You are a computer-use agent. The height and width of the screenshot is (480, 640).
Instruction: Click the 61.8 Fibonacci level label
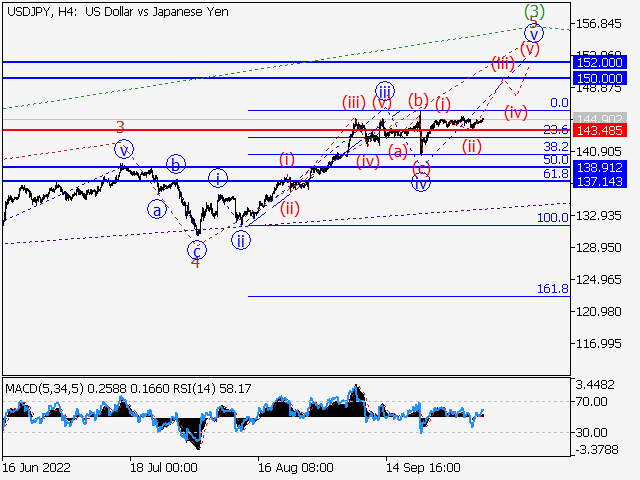point(556,174)
